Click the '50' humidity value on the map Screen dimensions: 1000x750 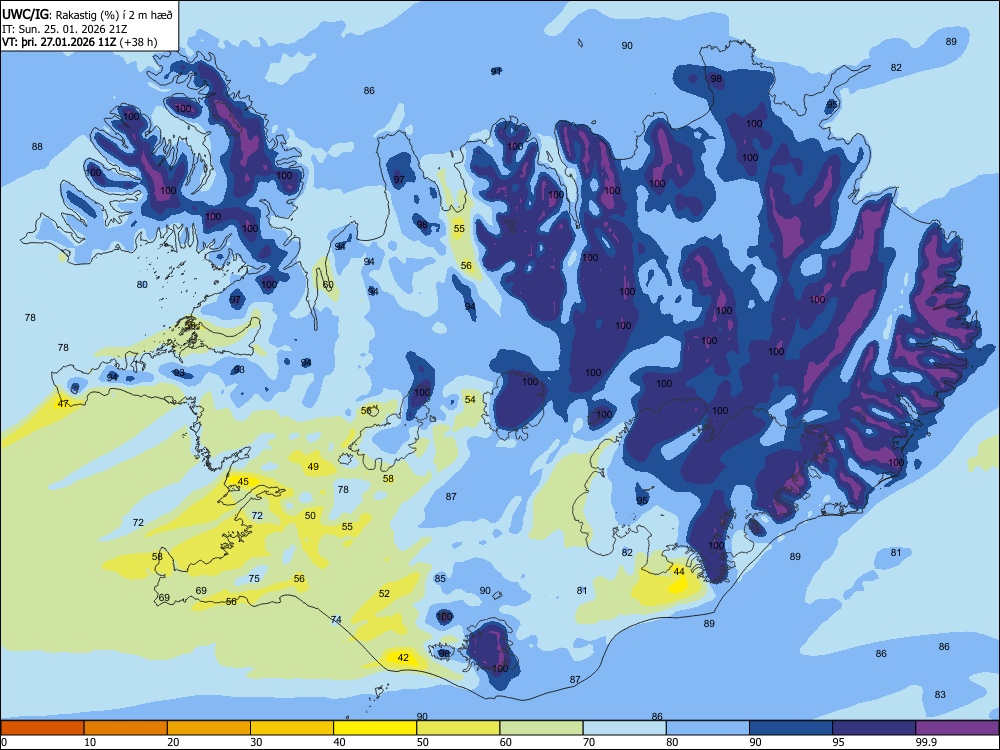[310, 515]
